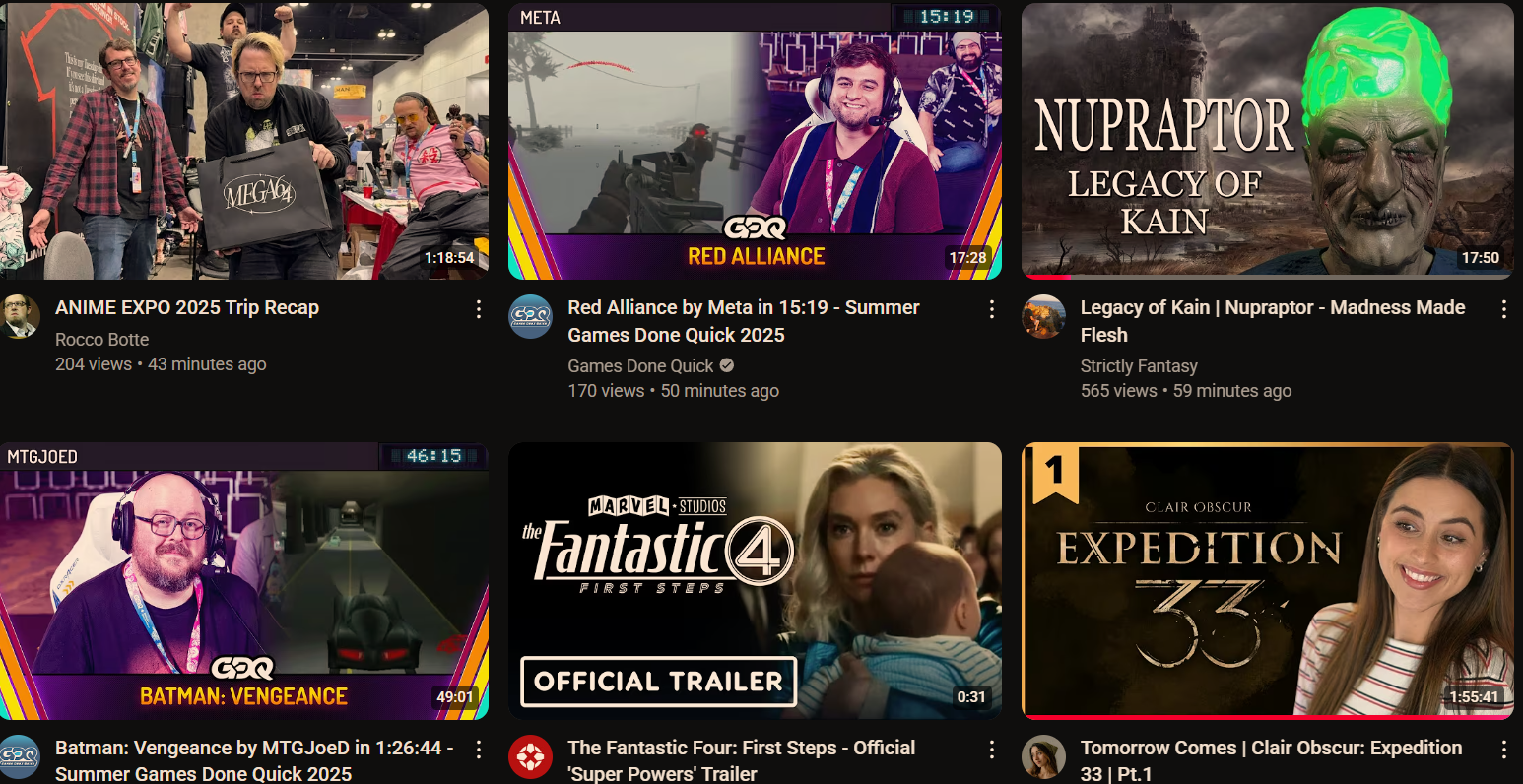Screen dimensions: 1523x784
Task: Open more options for Red Alliance video
Action: [991, 309]
